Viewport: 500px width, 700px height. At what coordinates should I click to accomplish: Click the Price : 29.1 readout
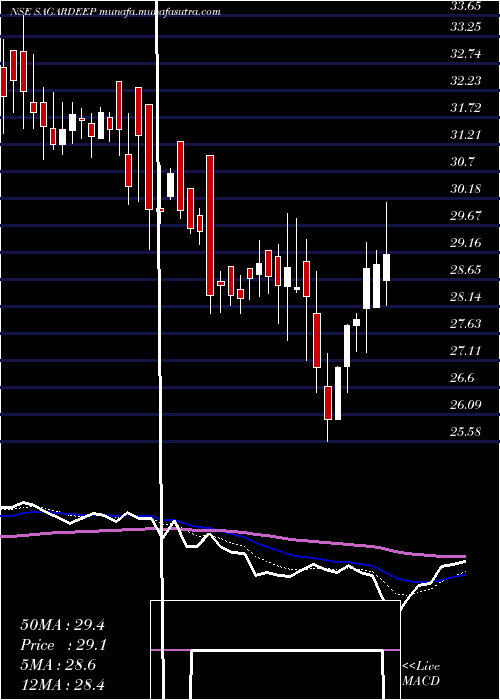(x=62, y=645)
